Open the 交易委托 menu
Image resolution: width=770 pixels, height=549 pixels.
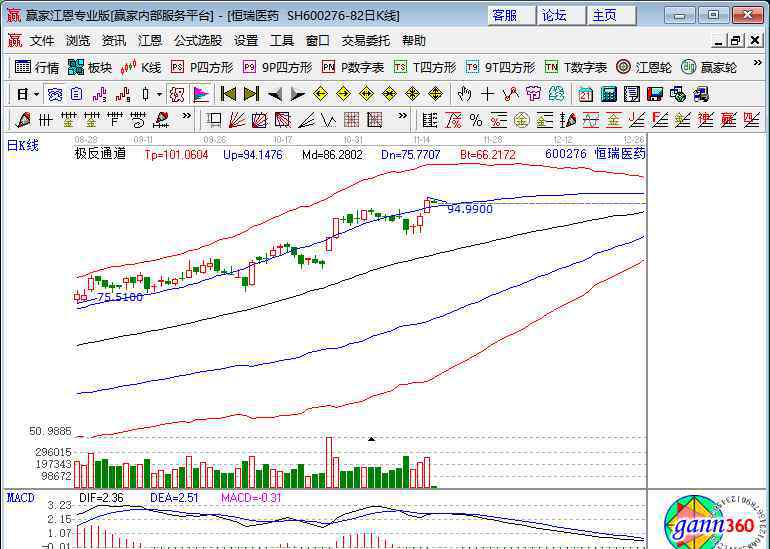[365, 41]
